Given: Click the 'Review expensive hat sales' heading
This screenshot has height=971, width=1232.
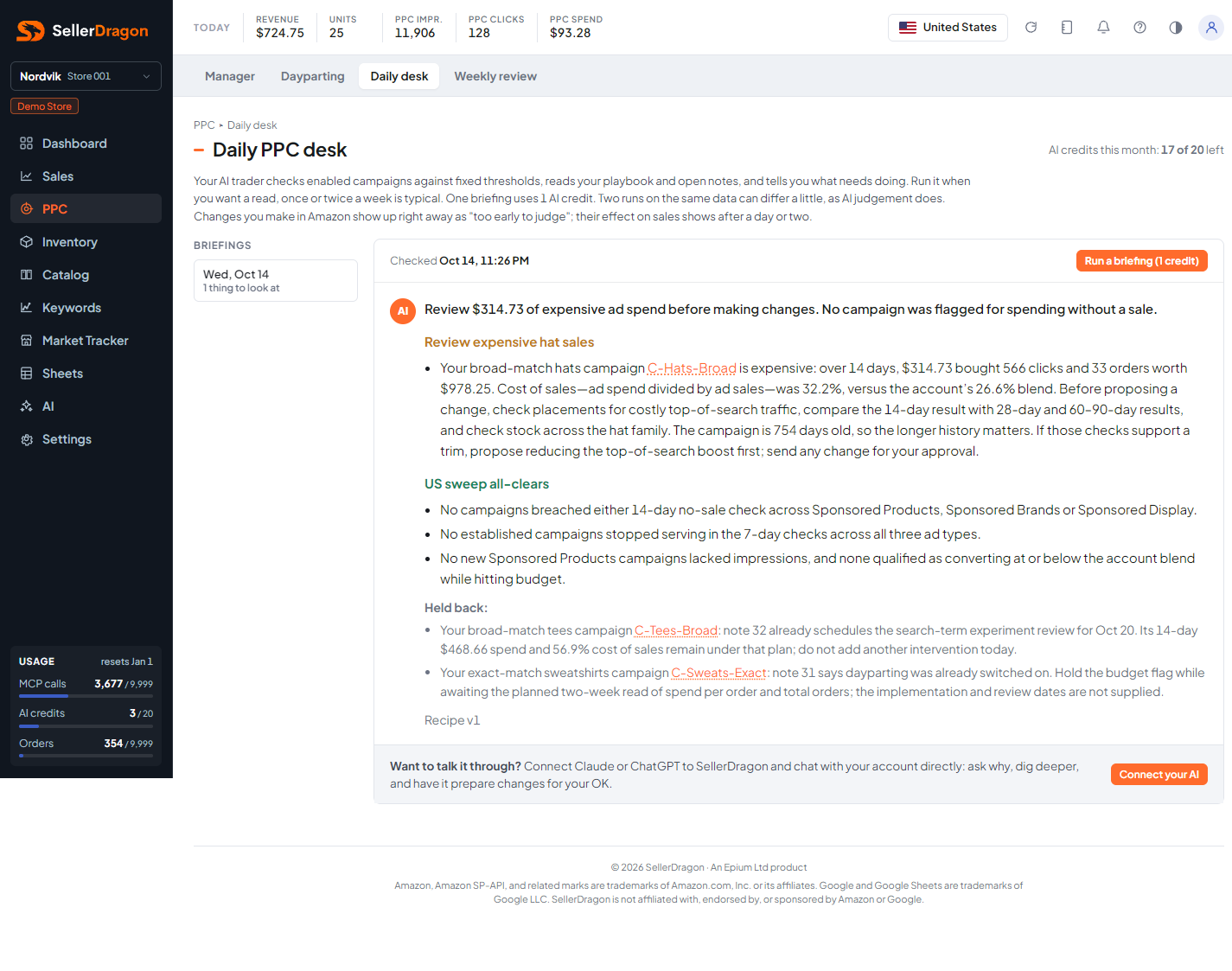Looking at the screenshot, I should click(x=509, y=342).
